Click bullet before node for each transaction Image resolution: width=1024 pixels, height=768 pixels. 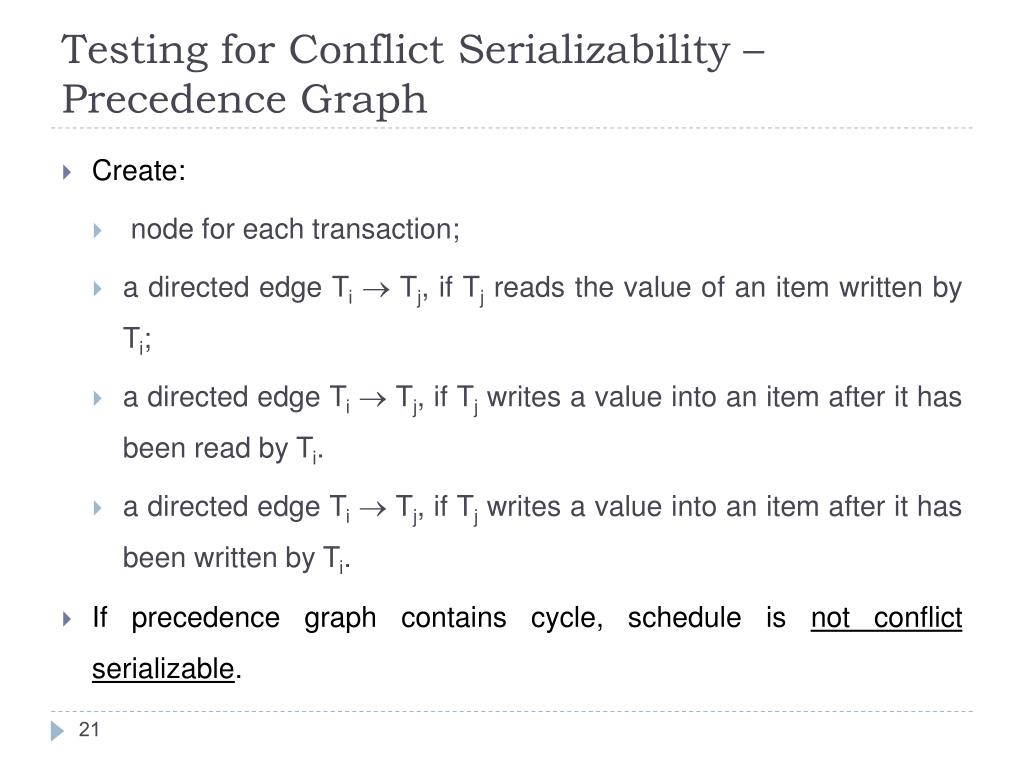tap(97, 231)
